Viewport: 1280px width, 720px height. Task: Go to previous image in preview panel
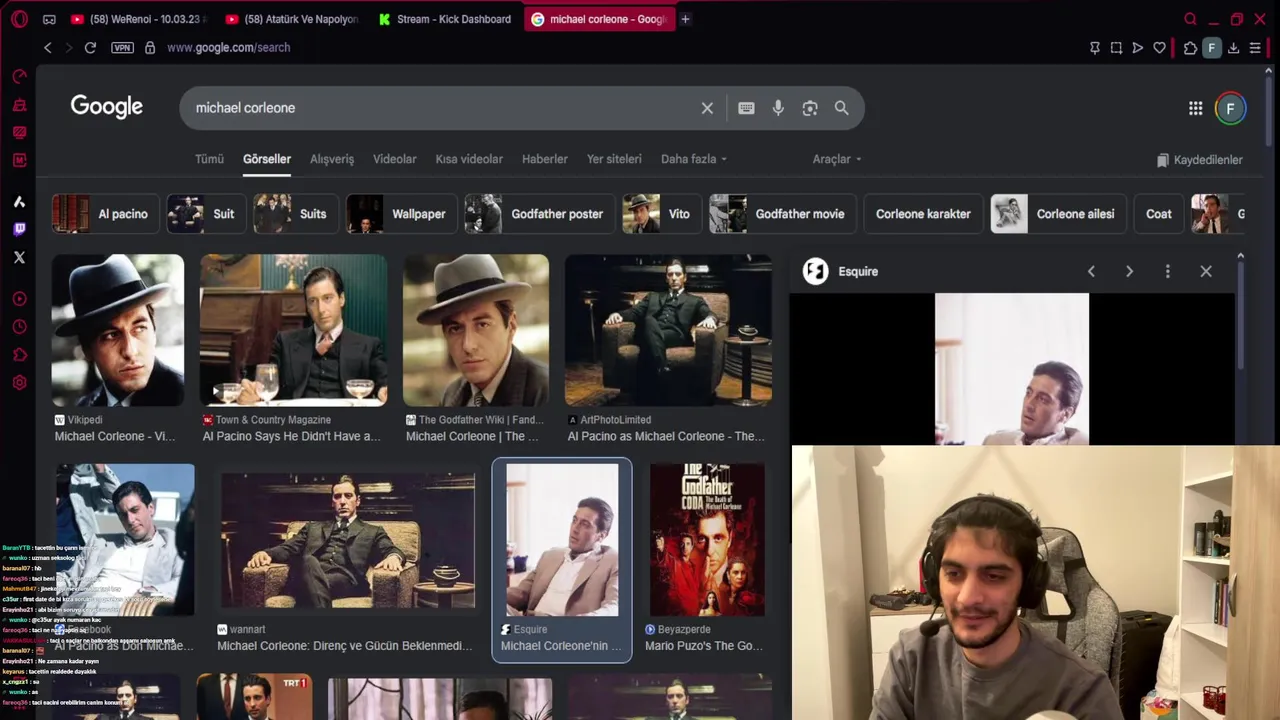pyautogui.click(x=1091, y=271)
